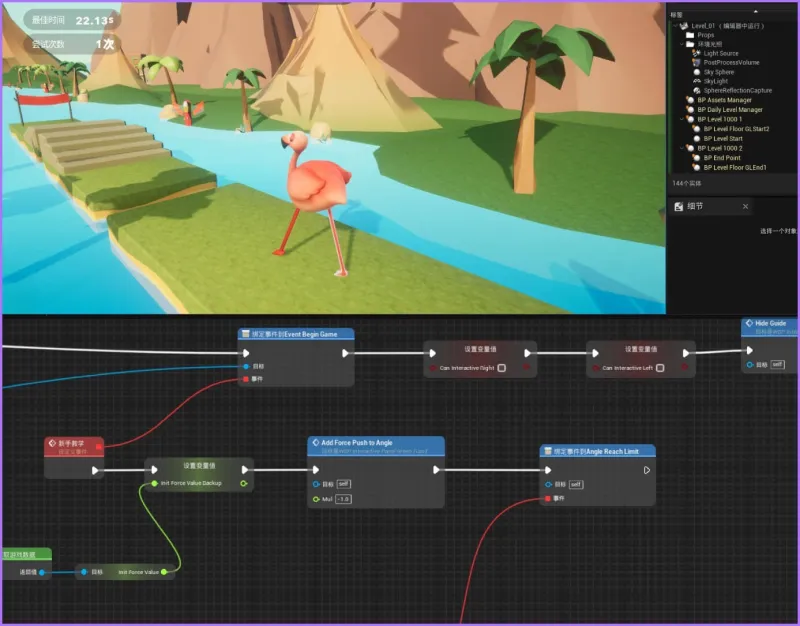This screenshot has width=800, height=626.
Task: Click the Sky Sphere actor icon
Action: coord(696,72)
